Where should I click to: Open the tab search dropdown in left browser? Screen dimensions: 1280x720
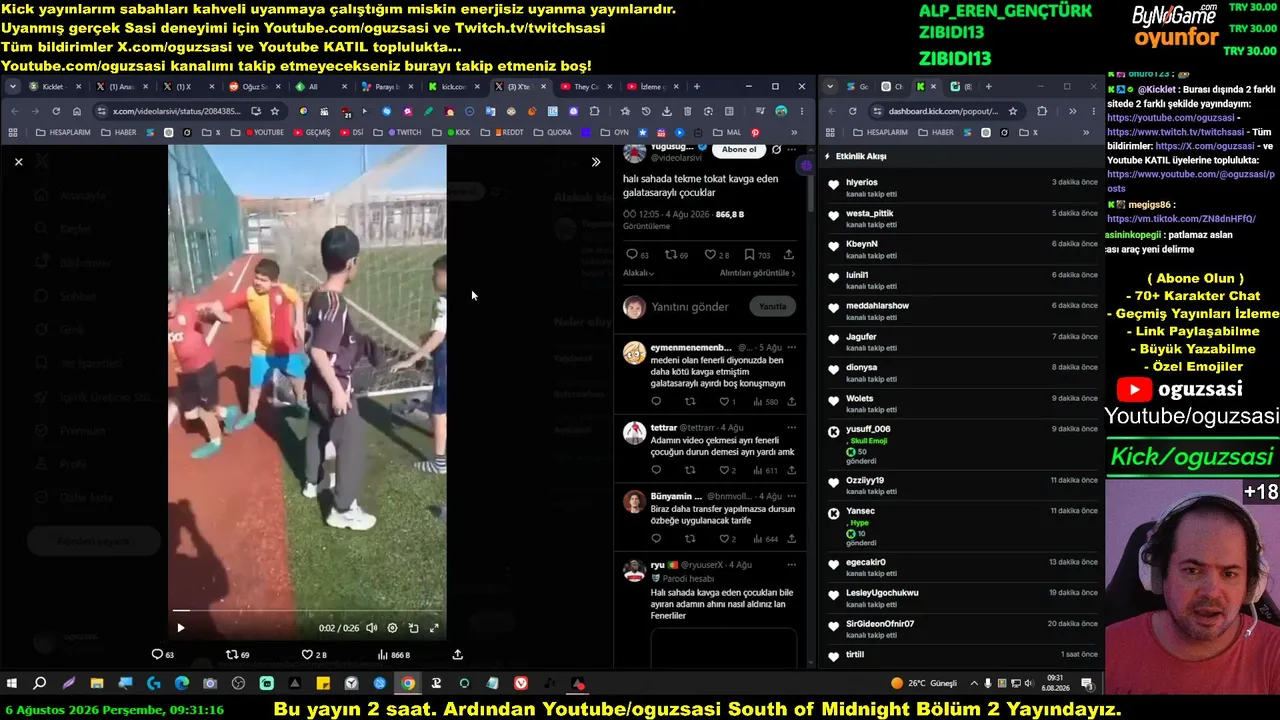coord(13,87)
